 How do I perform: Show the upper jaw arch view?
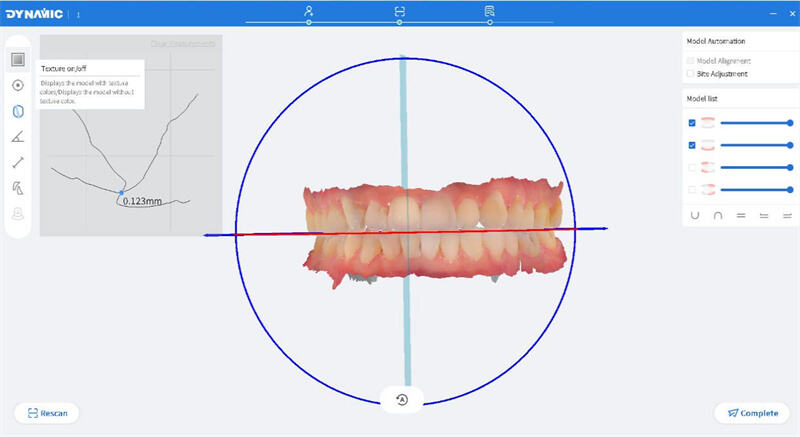pyautogui.click(x=718, y=215)
